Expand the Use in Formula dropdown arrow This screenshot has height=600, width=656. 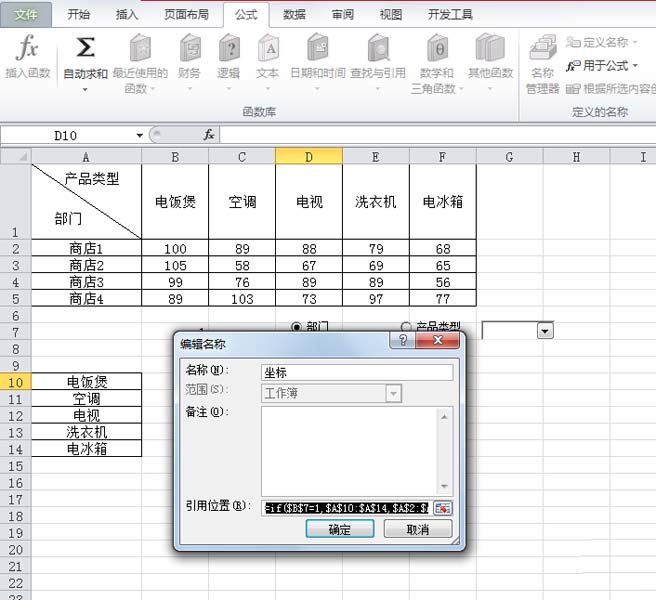635,66
